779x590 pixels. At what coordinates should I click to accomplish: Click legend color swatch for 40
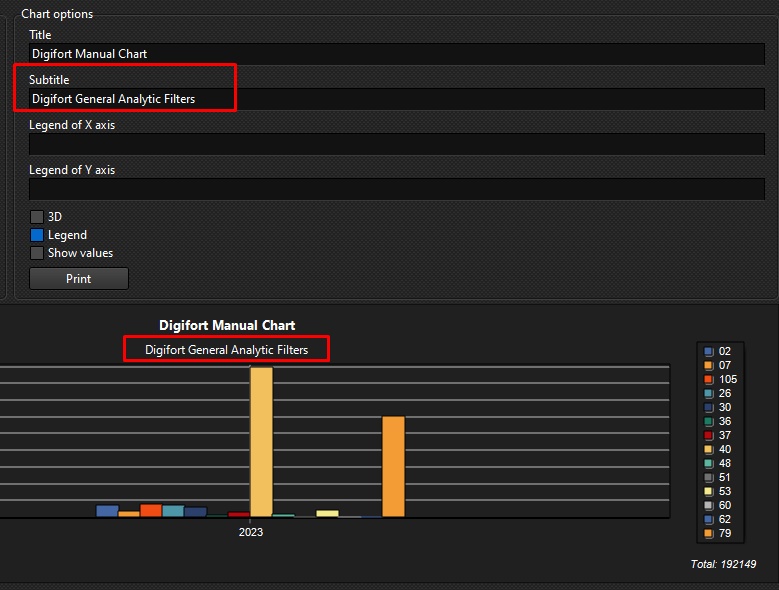tap(709, 449)
